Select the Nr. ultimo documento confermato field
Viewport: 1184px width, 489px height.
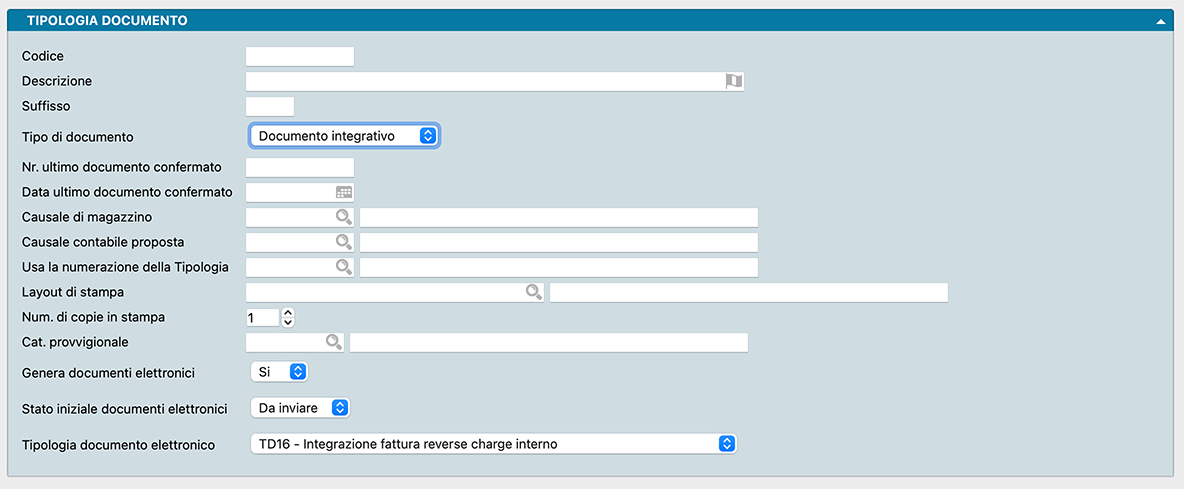tap(300, 167)
